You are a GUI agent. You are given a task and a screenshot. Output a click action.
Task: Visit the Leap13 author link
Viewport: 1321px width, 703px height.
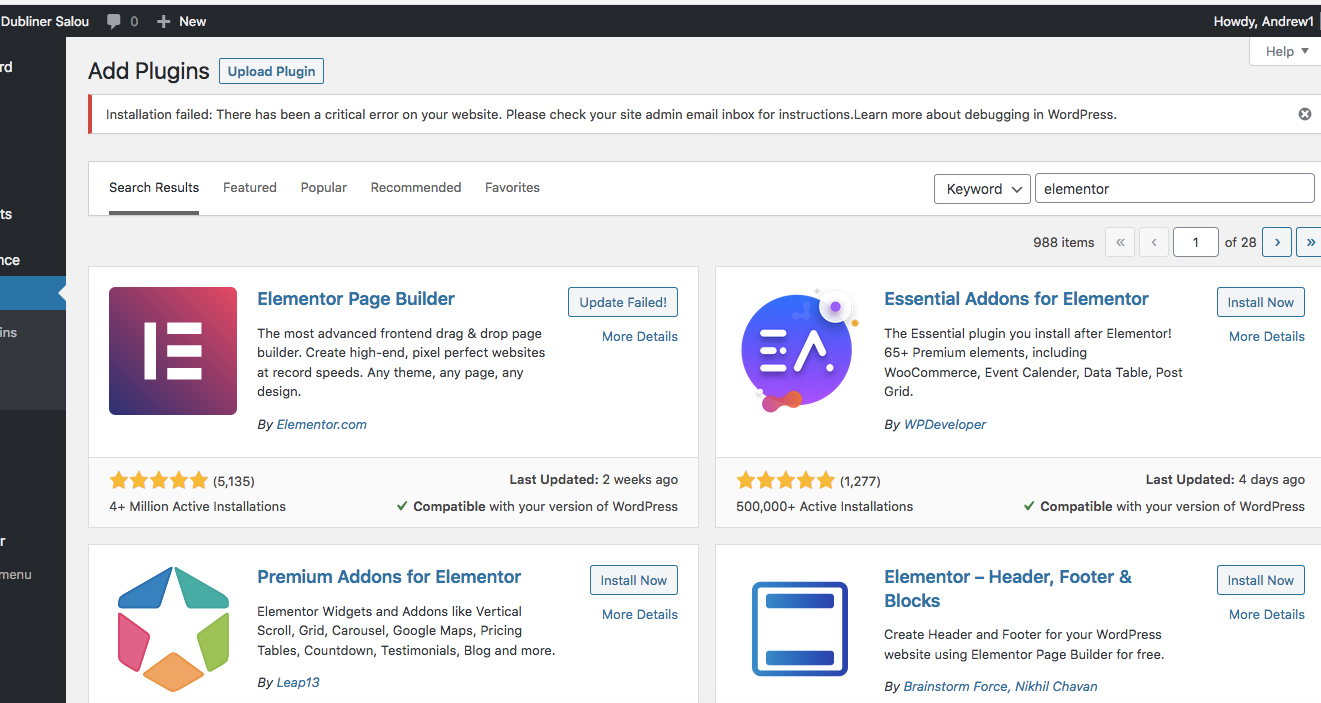pos(298,683)
